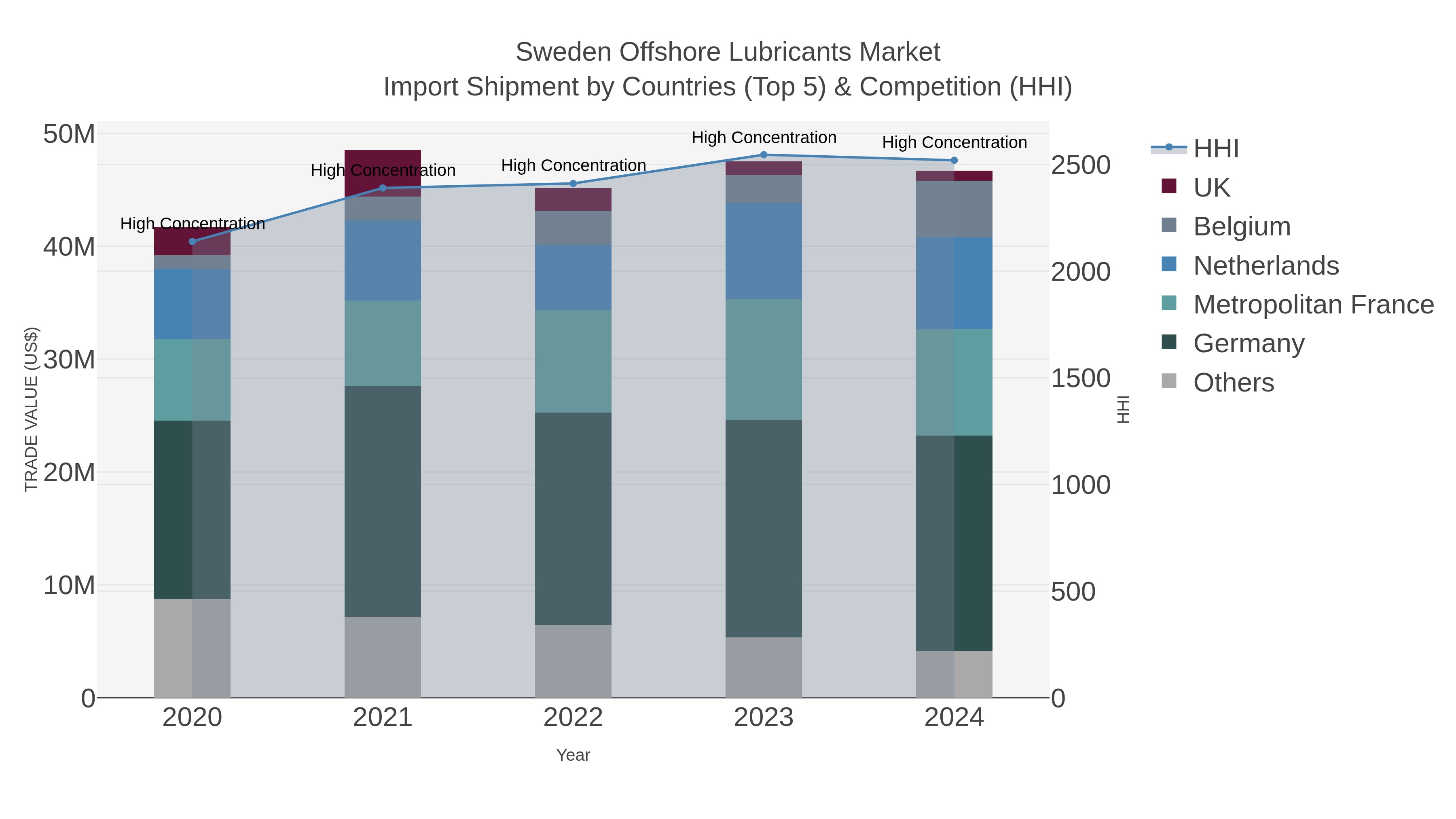
Task: Click the 2023 x-axis label
Action: tap(764, 718)
